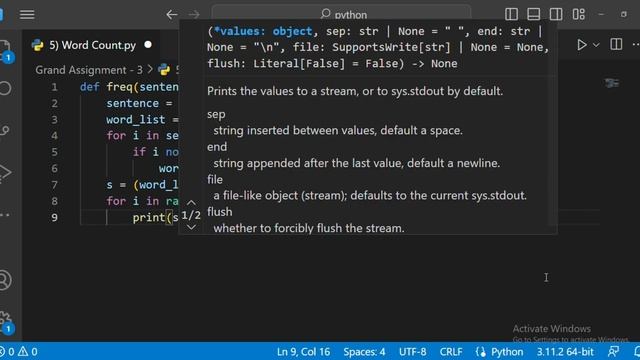Show next signature with down chevron
The width and height of the screenshot is (640, 360).
pyautogui.click(x=191, y=227)
